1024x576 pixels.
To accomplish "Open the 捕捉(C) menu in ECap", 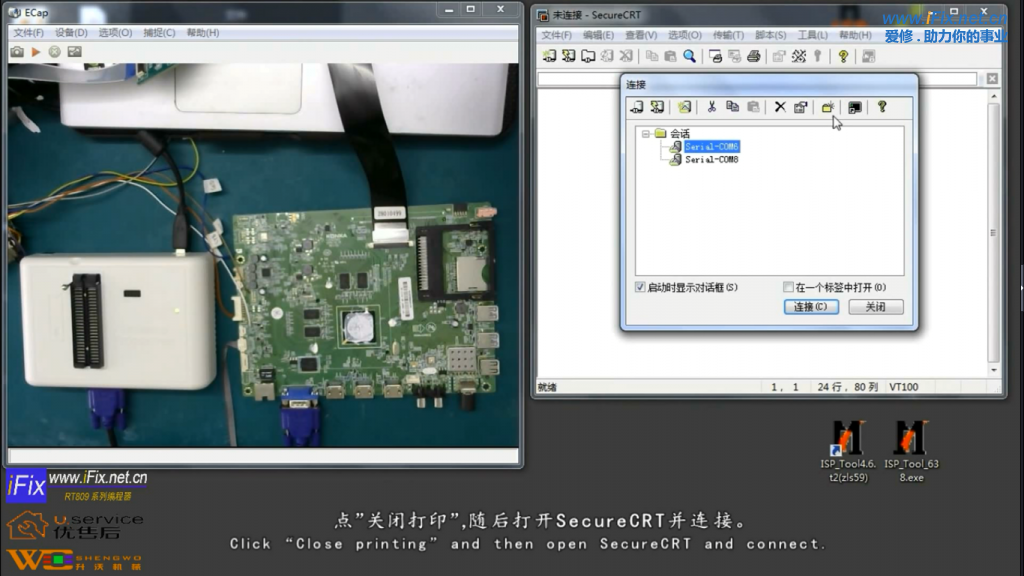I will 159,32.
